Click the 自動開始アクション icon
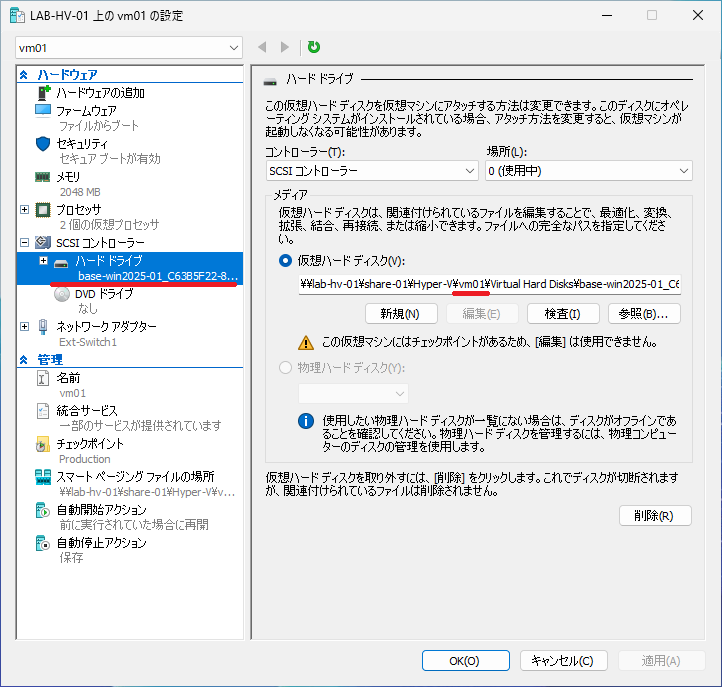The width and height of the screenshot is (722, 687). 43,510
